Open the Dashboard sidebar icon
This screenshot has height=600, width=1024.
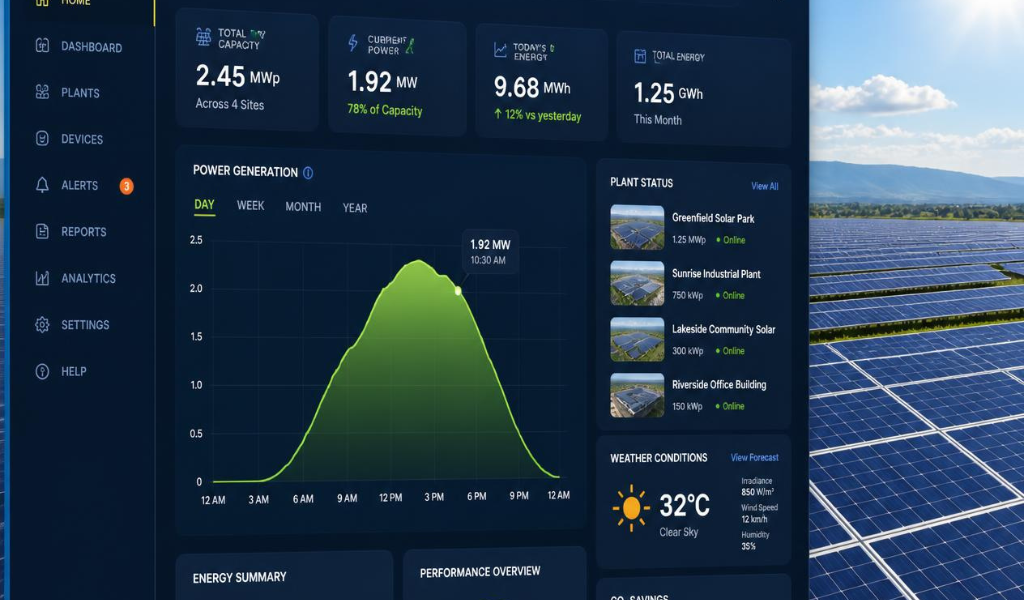pos(42,46)
